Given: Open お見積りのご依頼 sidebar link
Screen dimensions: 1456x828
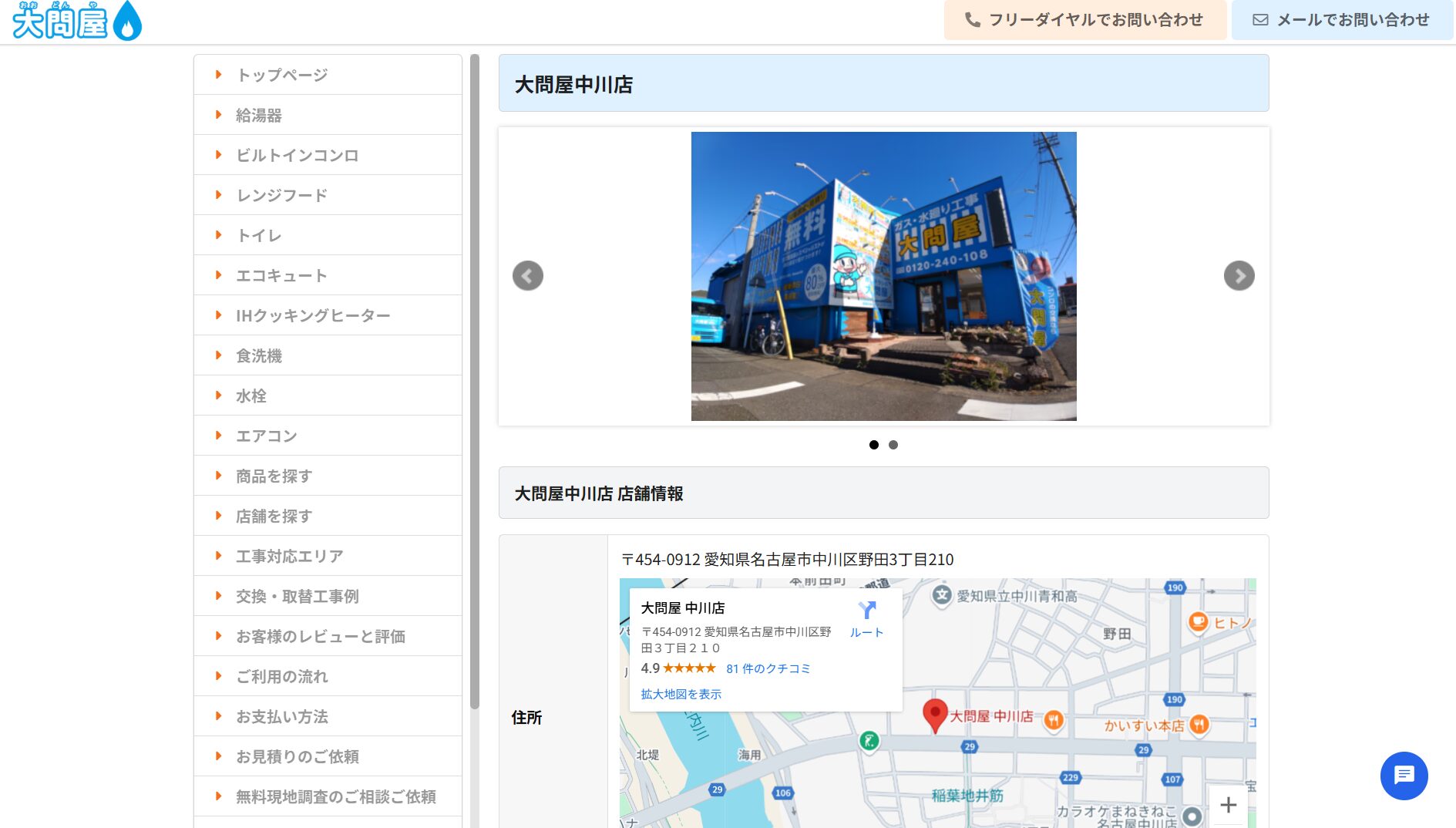Looking at the screenshot, I should point(328,756).
